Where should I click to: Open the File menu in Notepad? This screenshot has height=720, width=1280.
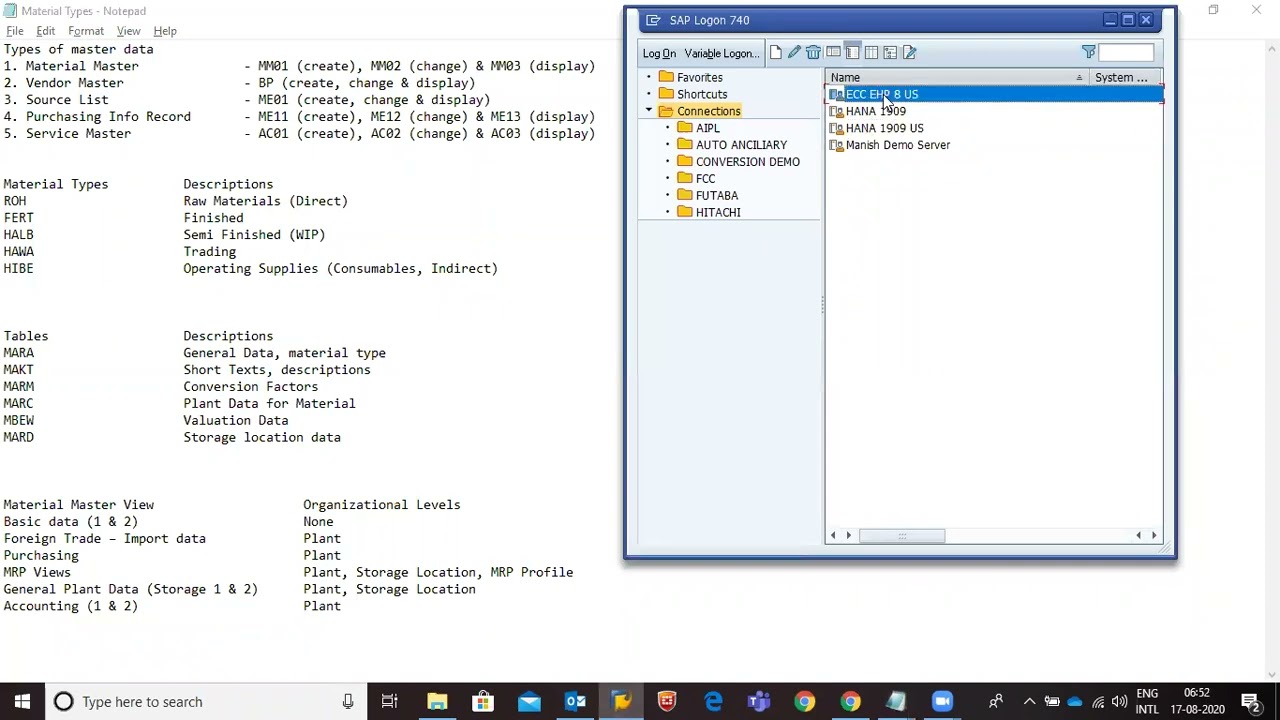(15, 31)
